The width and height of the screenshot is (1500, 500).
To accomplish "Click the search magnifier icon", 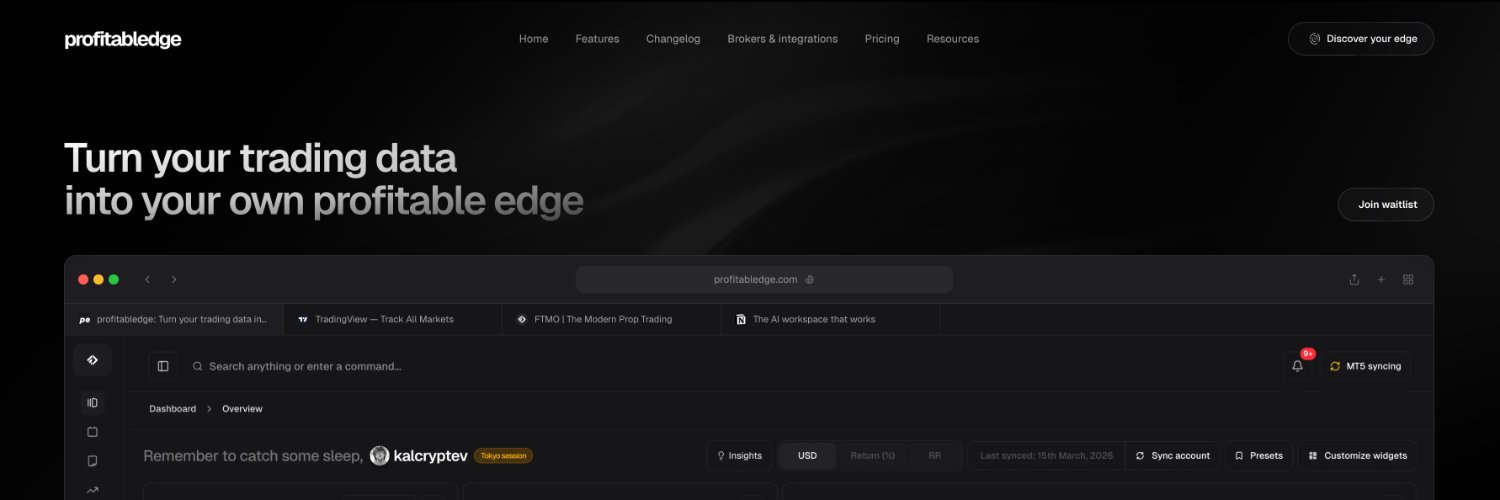I will click(198, 367).
